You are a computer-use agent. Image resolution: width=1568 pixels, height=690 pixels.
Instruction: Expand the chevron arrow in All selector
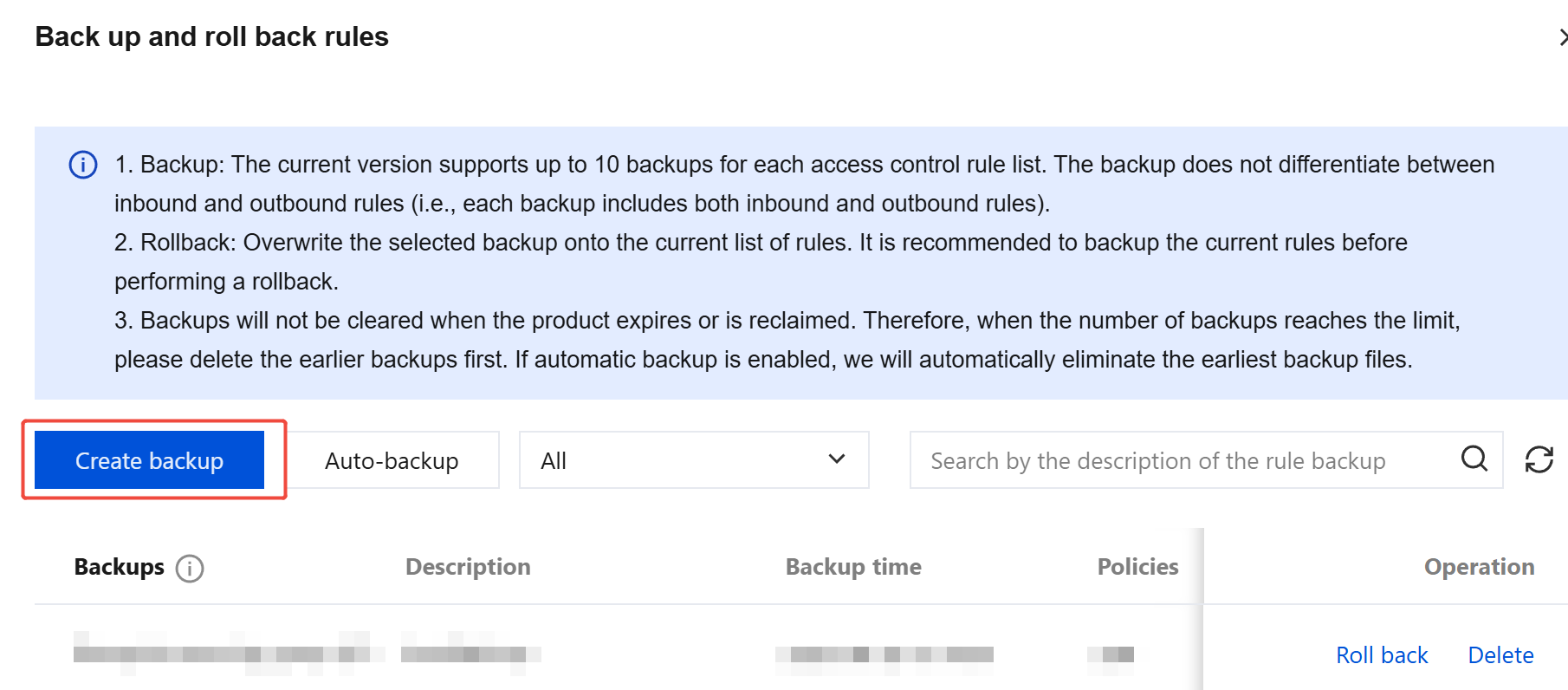[x=836, y=459]
